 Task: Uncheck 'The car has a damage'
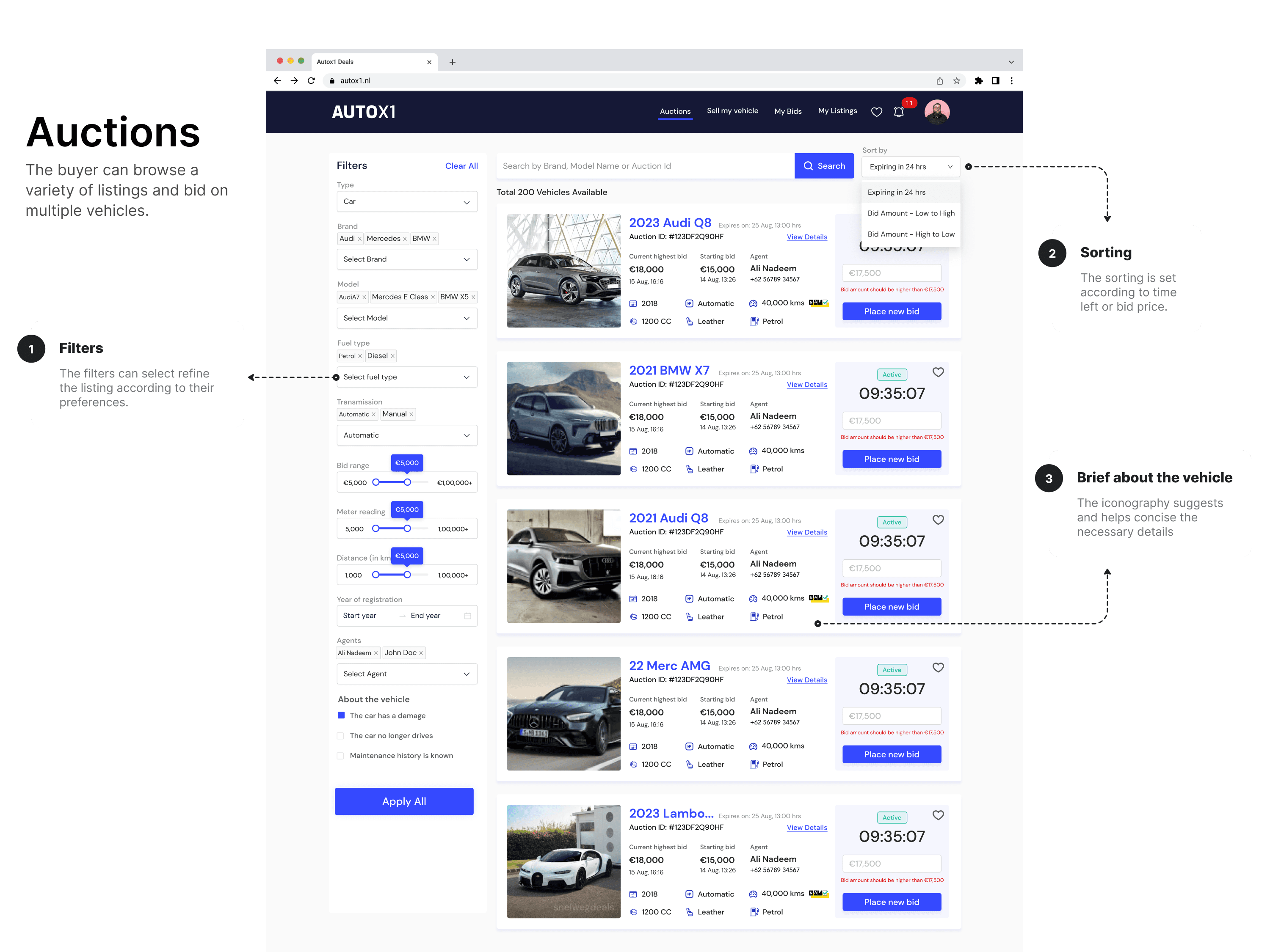coord(341,715)
